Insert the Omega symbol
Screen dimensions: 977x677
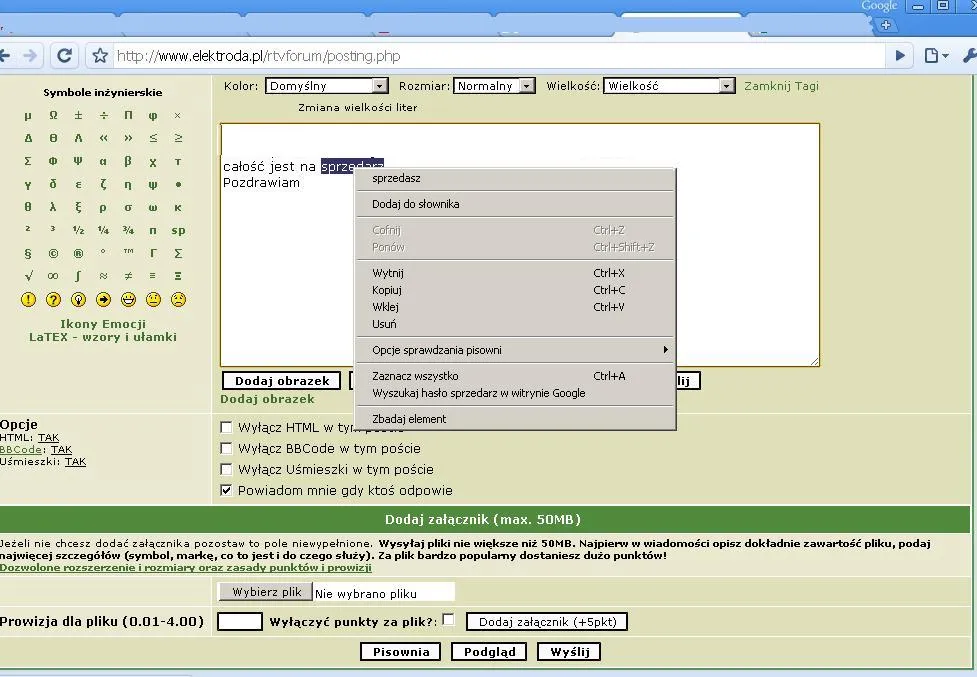click(53, 115)
